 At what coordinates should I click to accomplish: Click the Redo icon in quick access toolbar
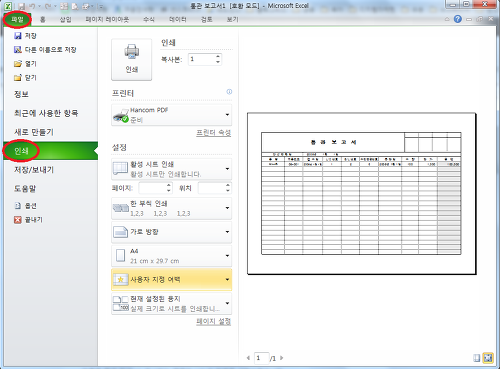(x=48, y=6)
